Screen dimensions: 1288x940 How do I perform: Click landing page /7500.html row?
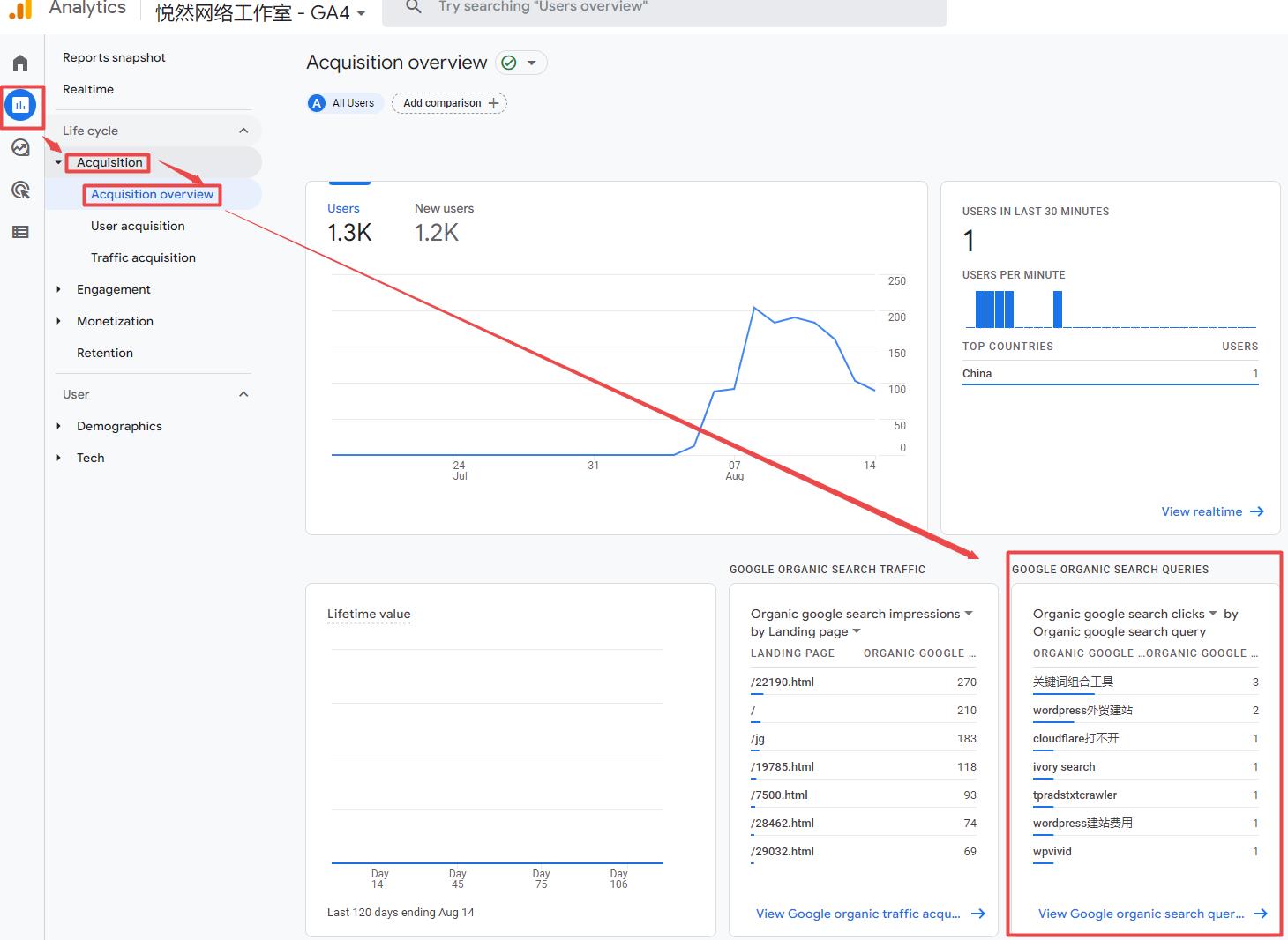tap(864, 795)
